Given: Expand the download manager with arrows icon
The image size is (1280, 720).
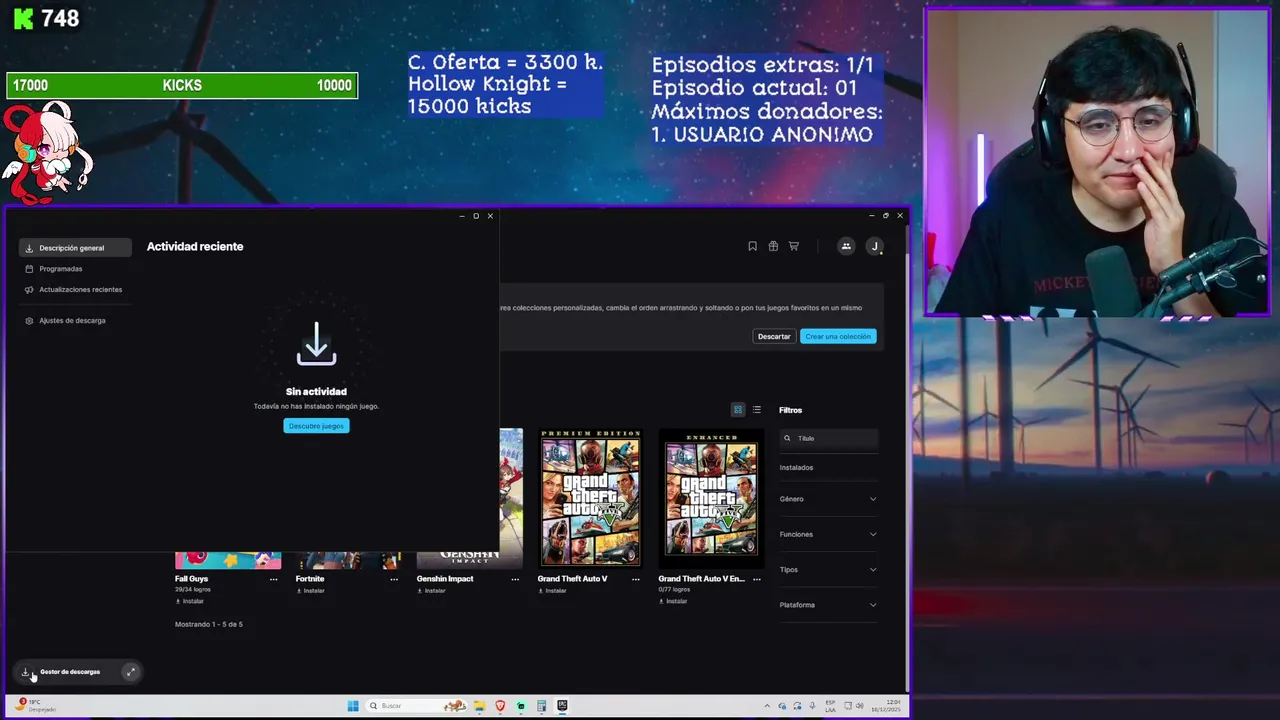Looking at the screenshot, I should tap(130, 672).
